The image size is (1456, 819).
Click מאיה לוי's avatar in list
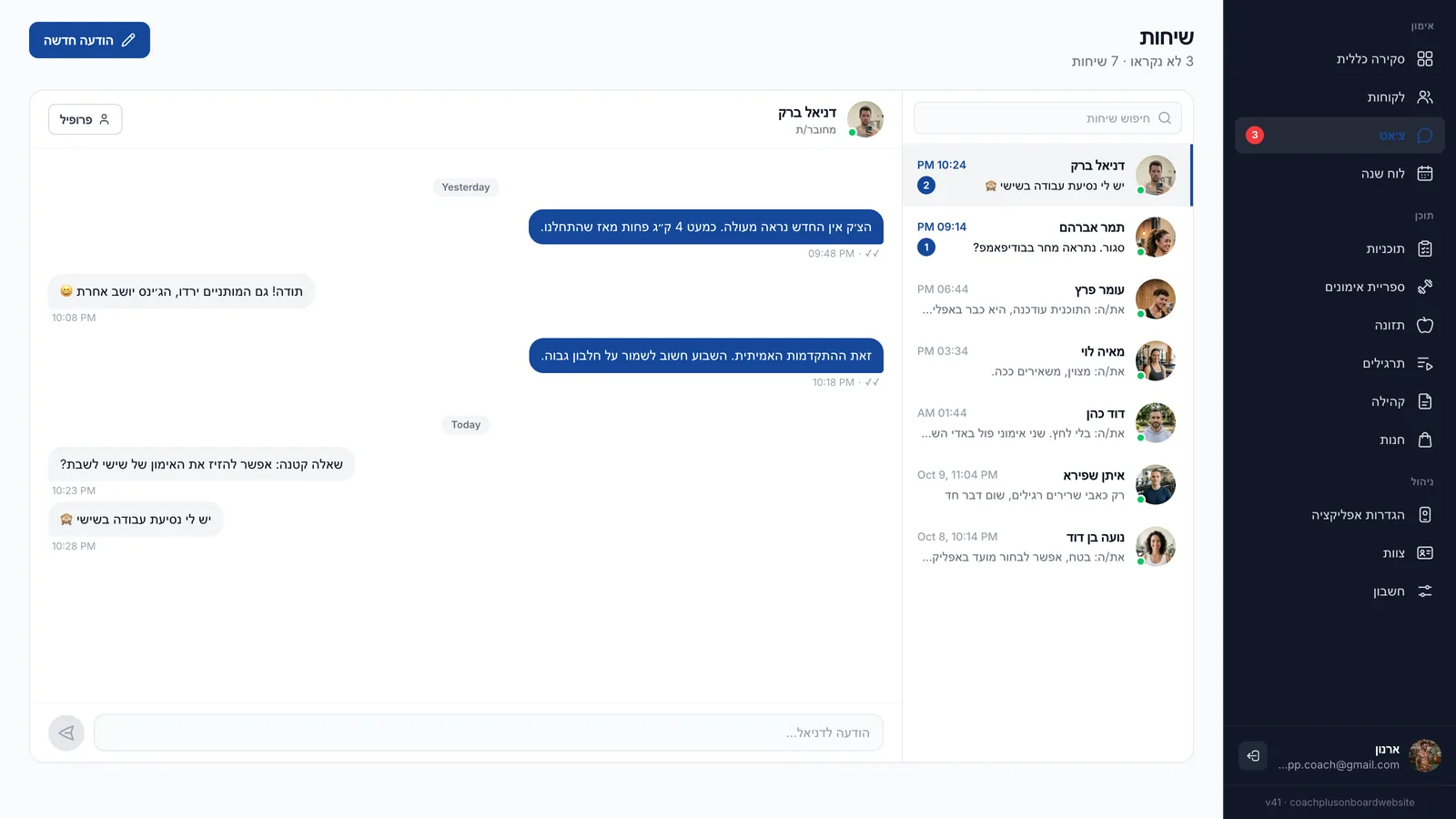tap(1156, 361)
